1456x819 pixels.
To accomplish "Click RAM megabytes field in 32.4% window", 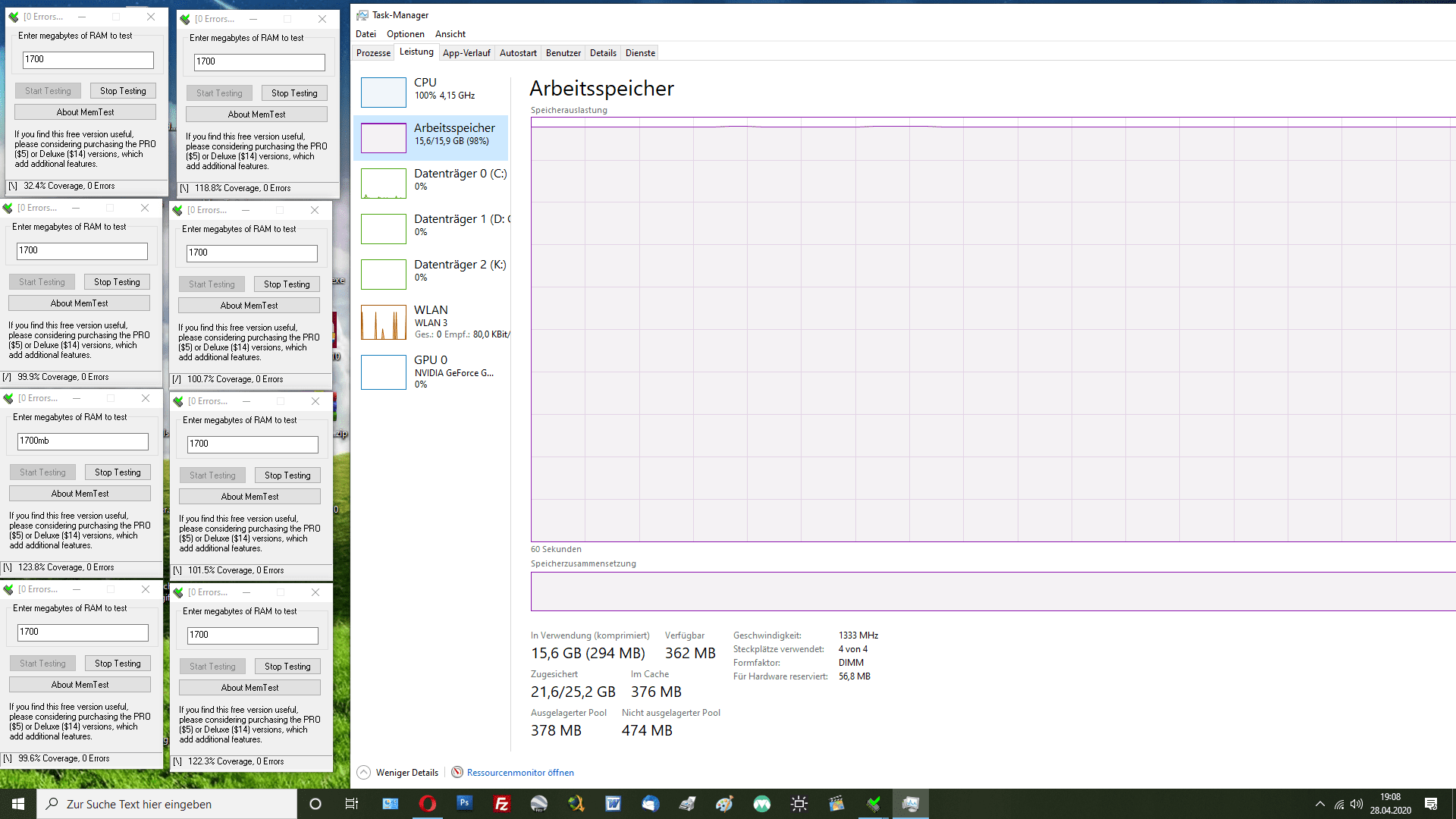I will coord(88,60).
